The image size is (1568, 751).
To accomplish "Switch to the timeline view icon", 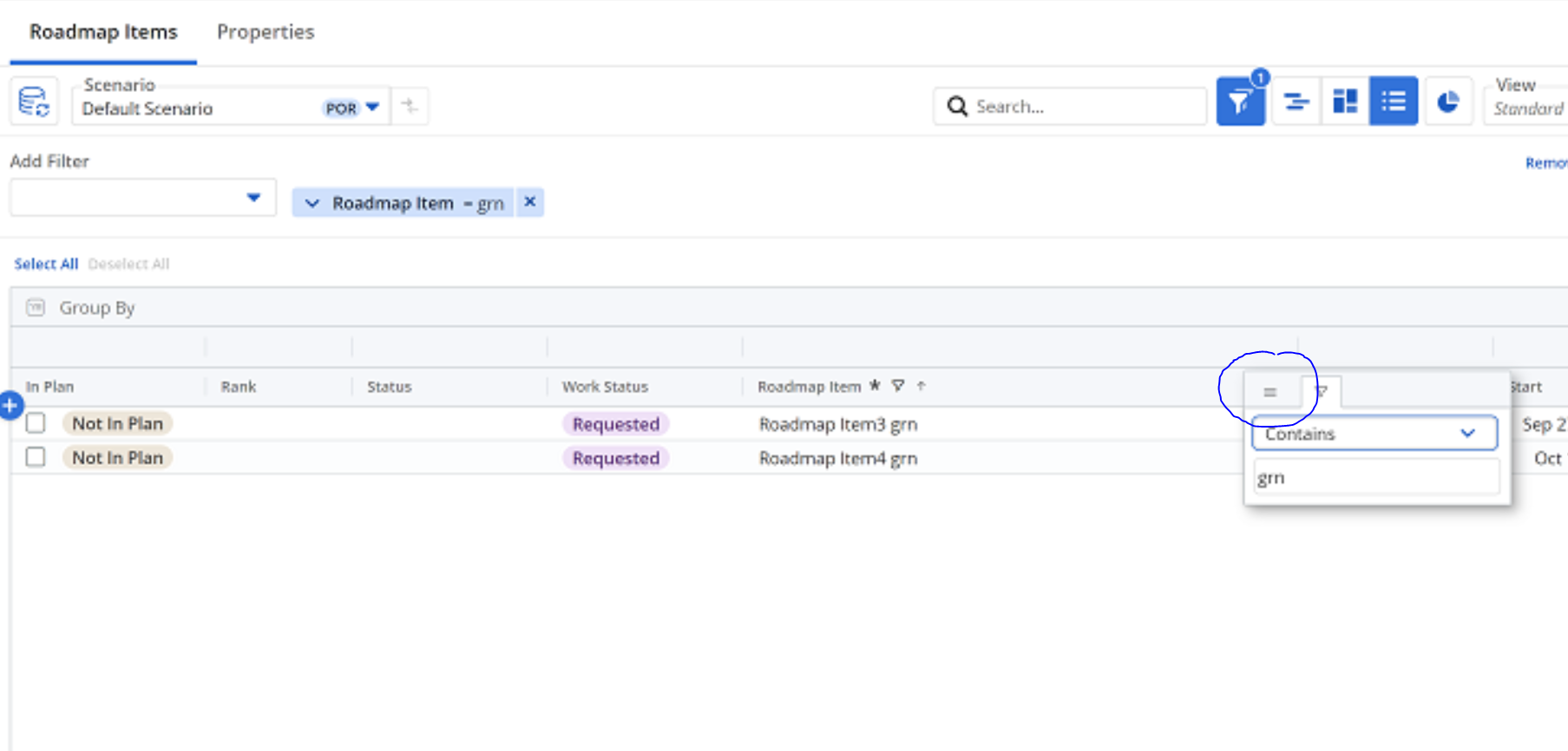I will coord(1296,102).
